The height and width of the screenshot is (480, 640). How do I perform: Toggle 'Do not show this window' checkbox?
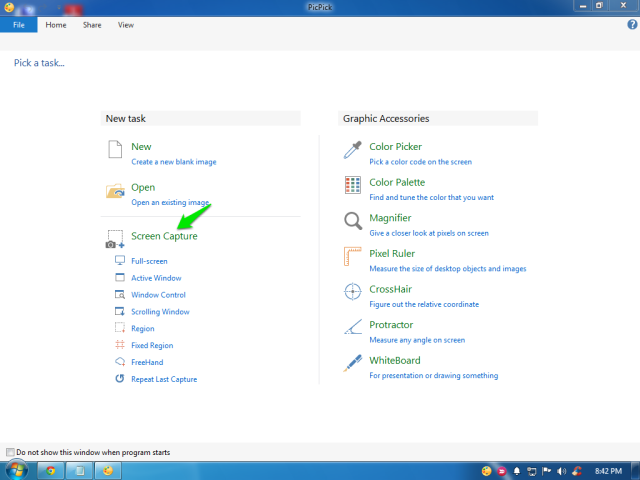pos(10,452)
